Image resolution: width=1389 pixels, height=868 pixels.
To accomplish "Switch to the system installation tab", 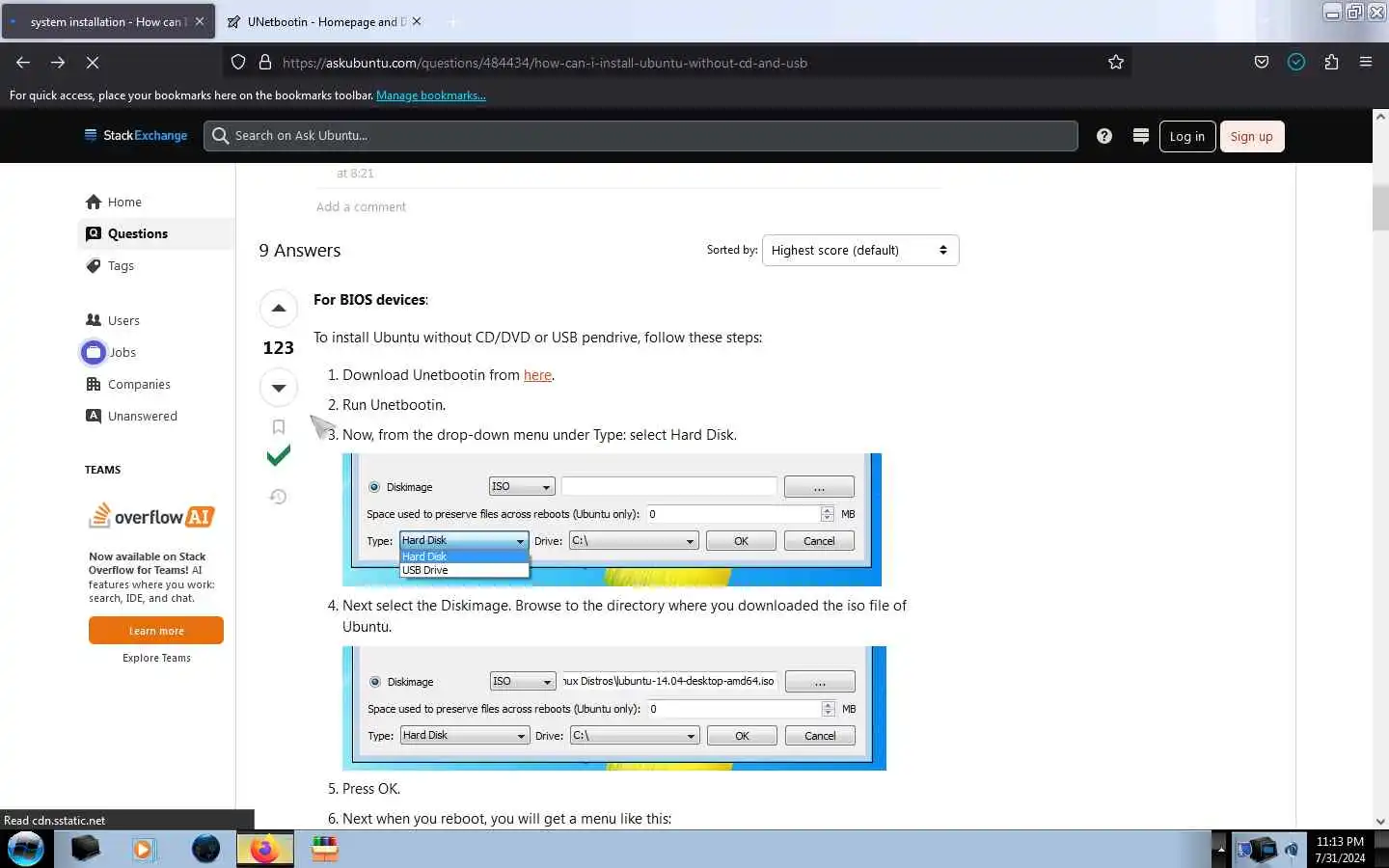I will [107, 21].
